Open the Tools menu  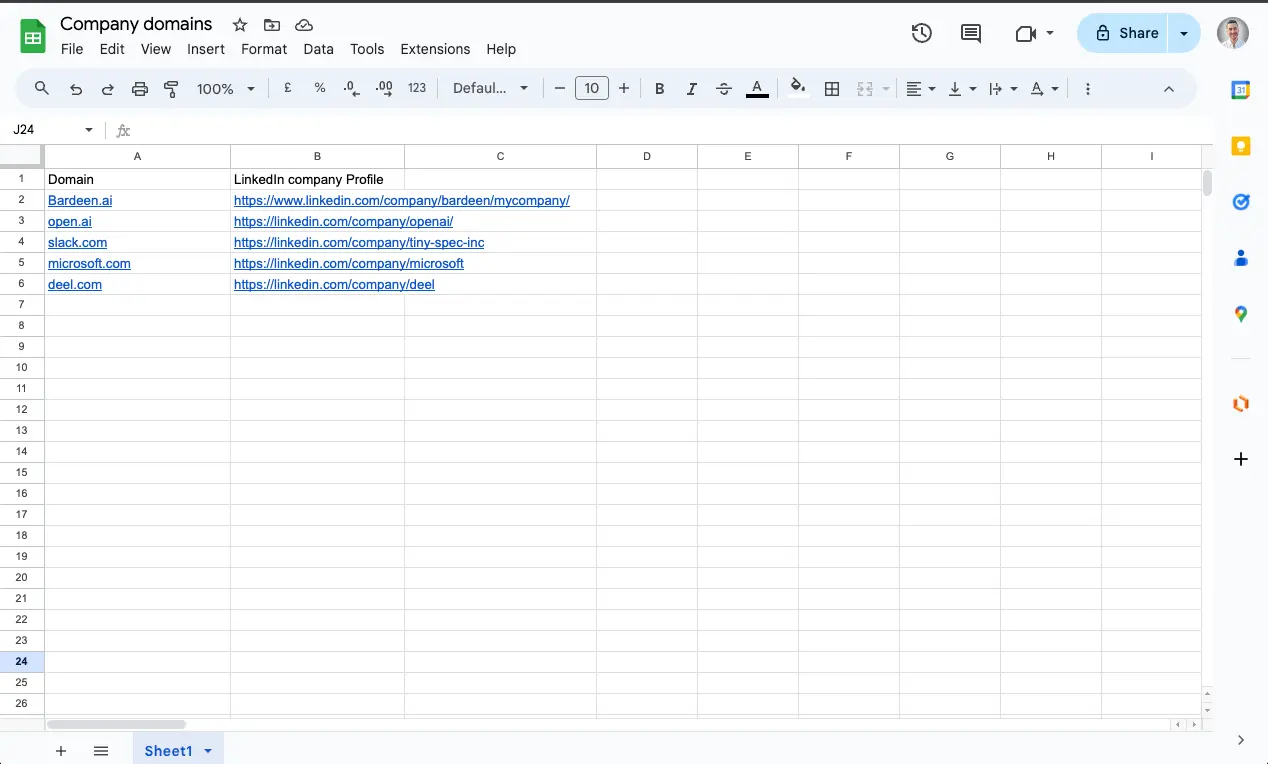click(367, 49)
